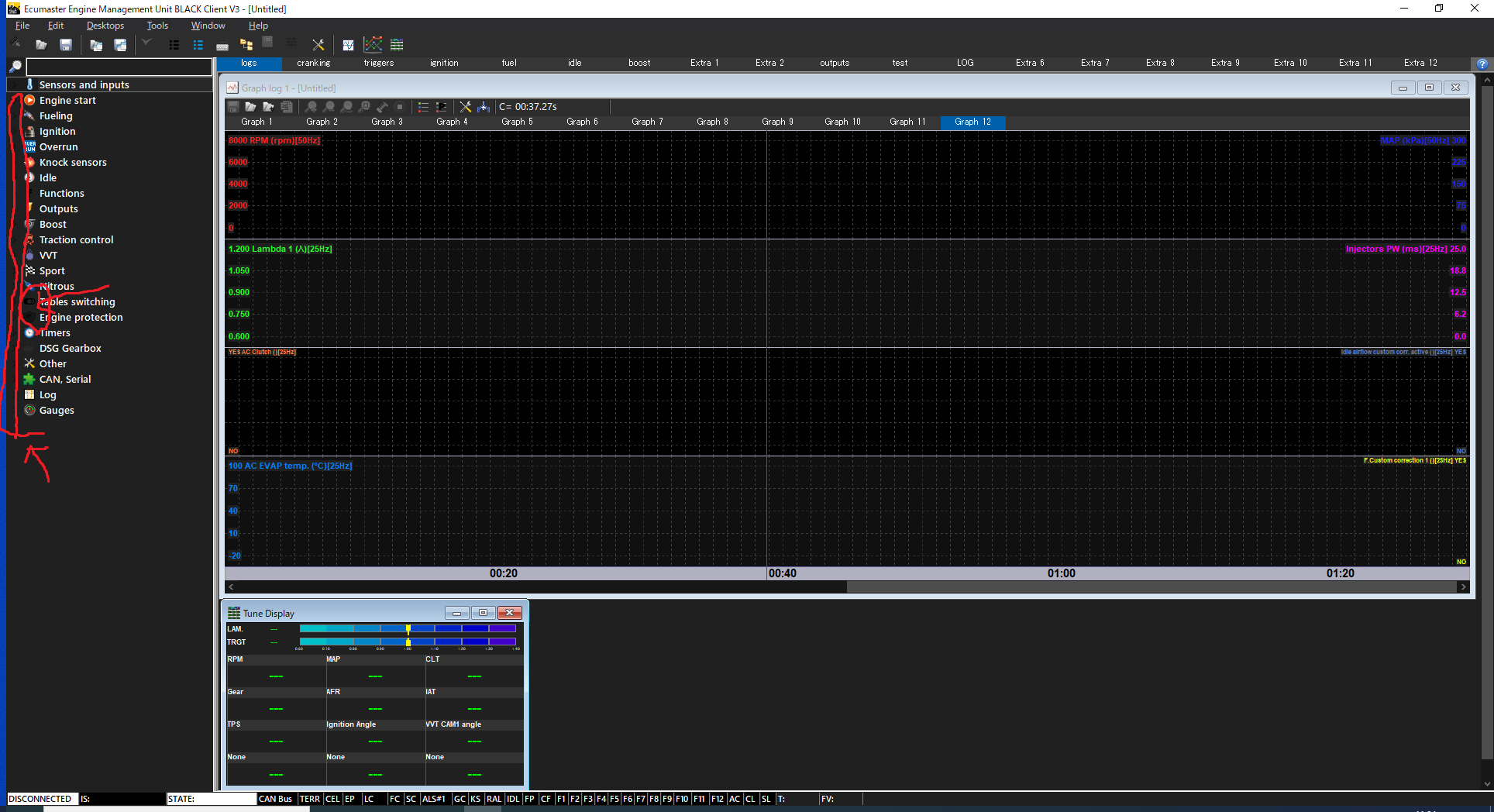The width and height of the screenshot is (1494, 812).
Task: Expand the Sensors and inputs tree node
Action: coord(15,84)
